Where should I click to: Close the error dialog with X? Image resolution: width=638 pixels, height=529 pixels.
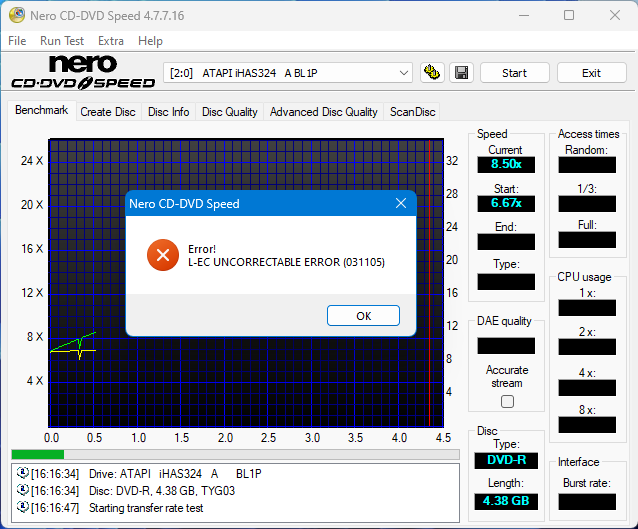click(401, 203)
